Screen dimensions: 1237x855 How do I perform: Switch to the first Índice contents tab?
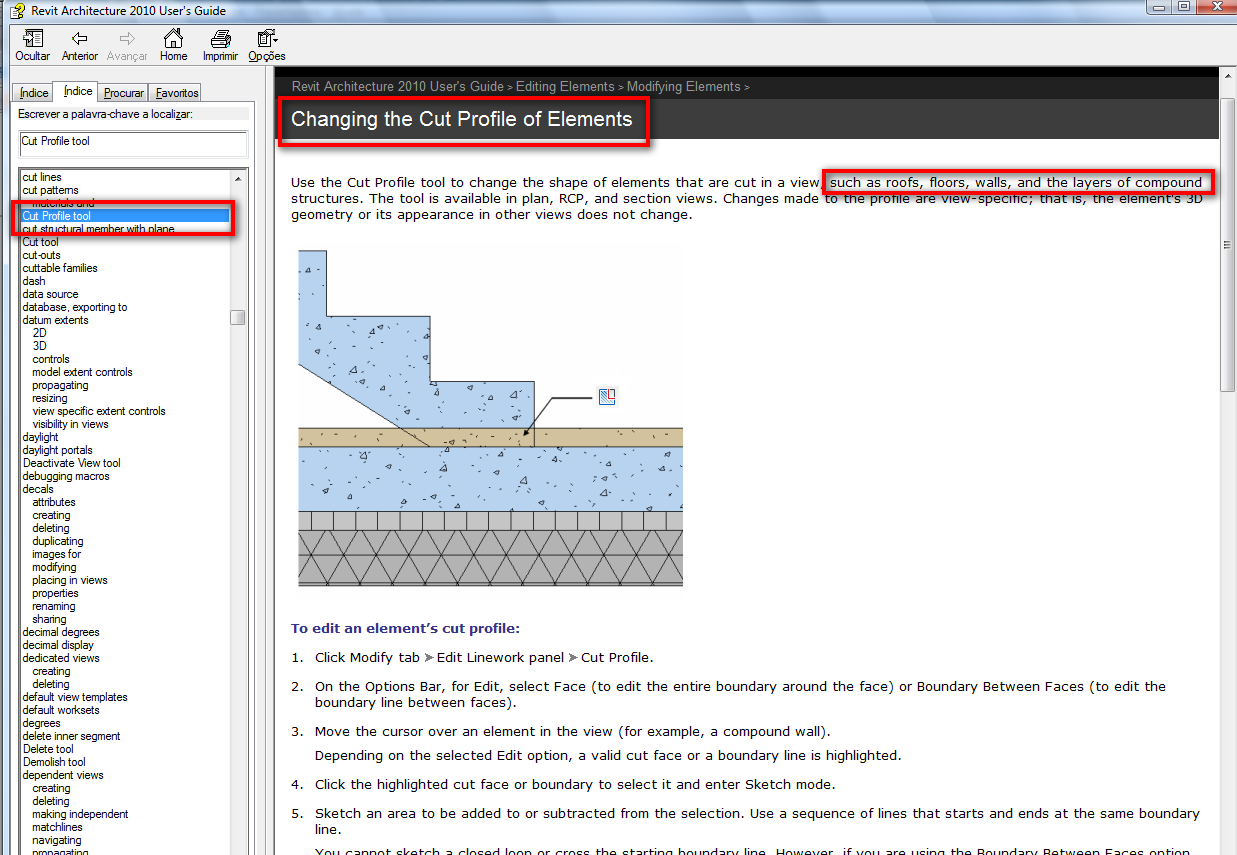coord(34,93)
